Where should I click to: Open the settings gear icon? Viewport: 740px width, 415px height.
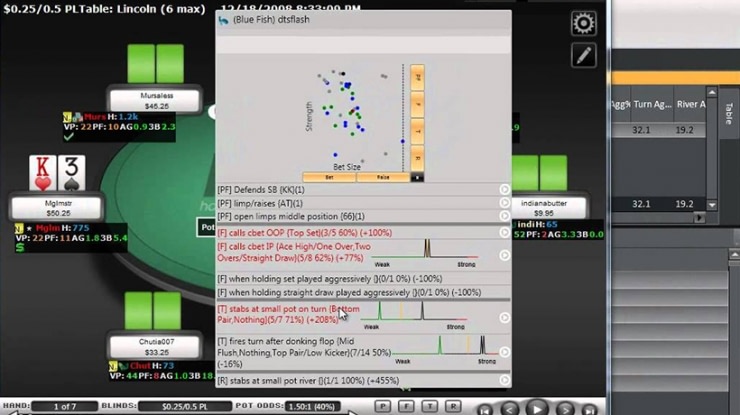[x=583, y=23]
